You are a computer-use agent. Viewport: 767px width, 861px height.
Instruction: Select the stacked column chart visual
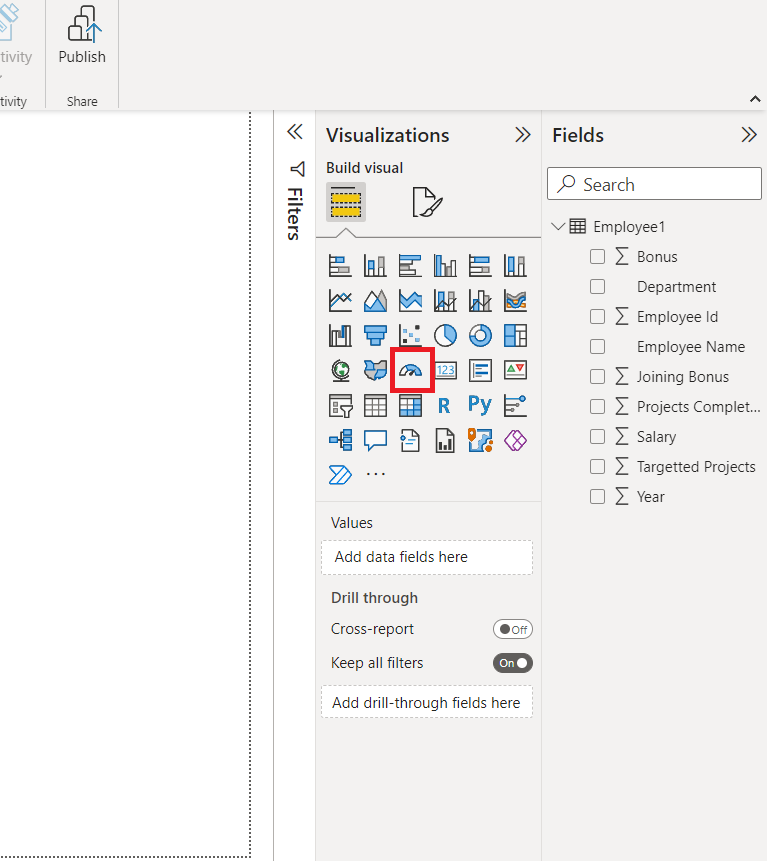pyautogui.click(x=375, y=266)
